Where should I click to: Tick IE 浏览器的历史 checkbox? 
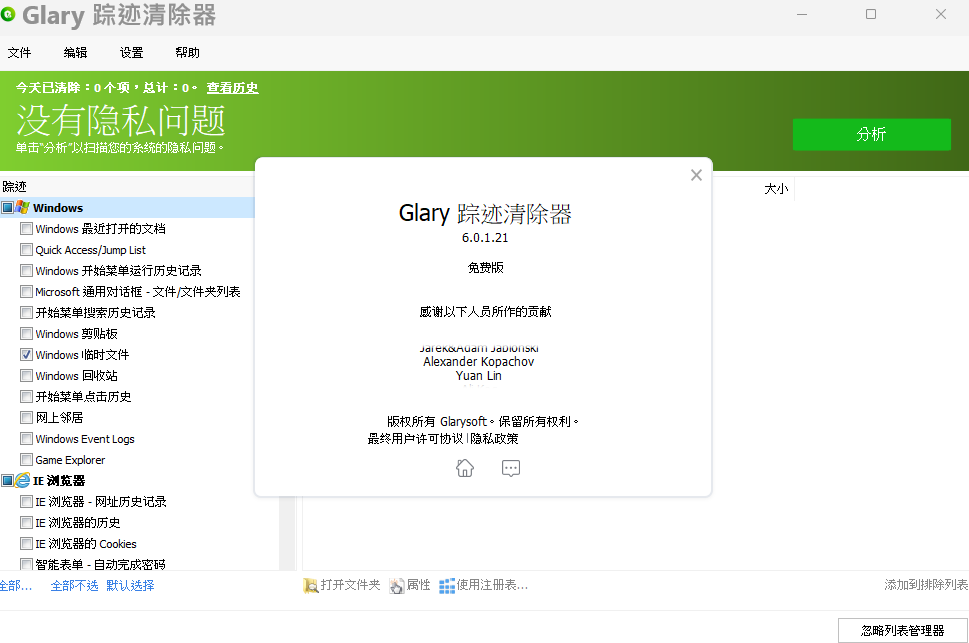click(x=26, y=522)
